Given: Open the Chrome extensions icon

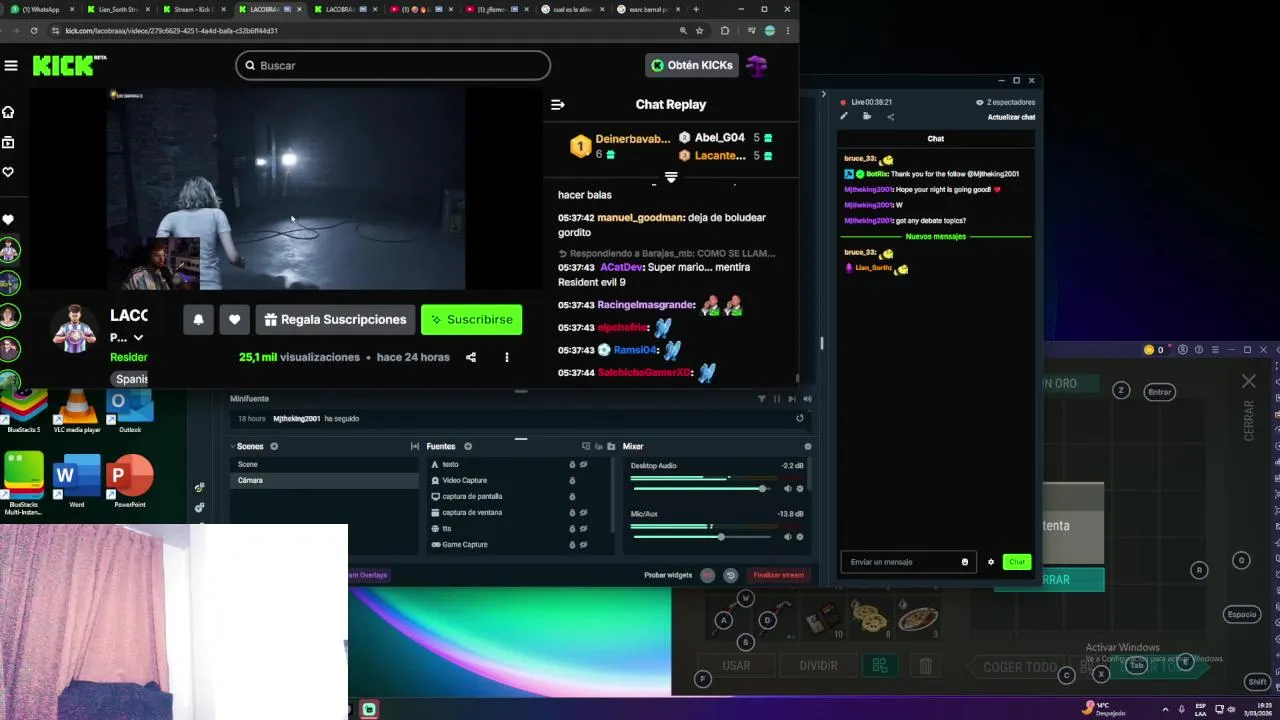Looking at the screenshot, I should pos(725,31).
